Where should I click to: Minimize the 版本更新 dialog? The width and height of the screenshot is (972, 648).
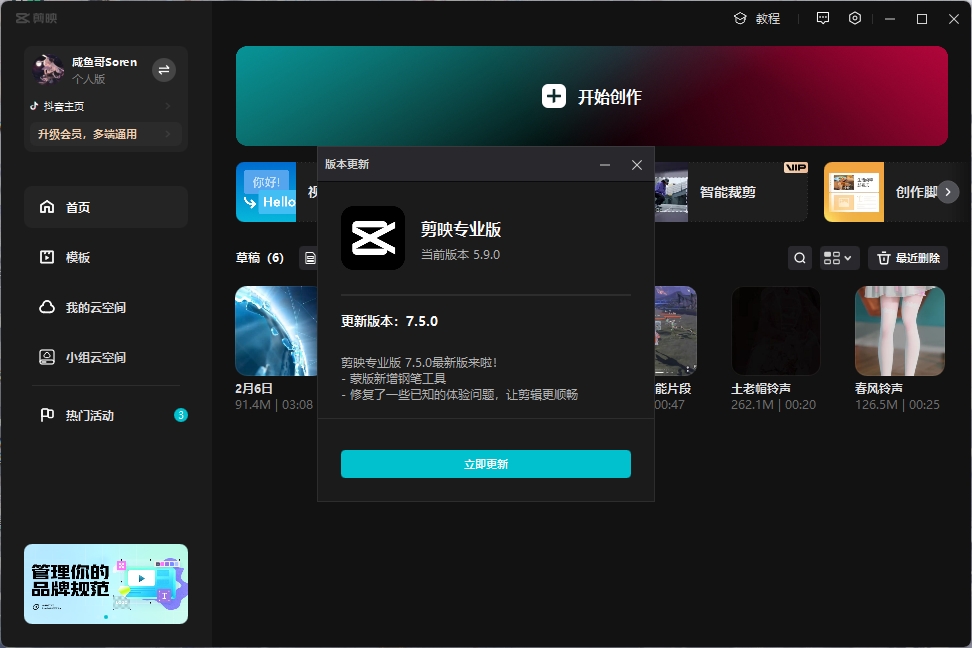click(x=605, y=165)
